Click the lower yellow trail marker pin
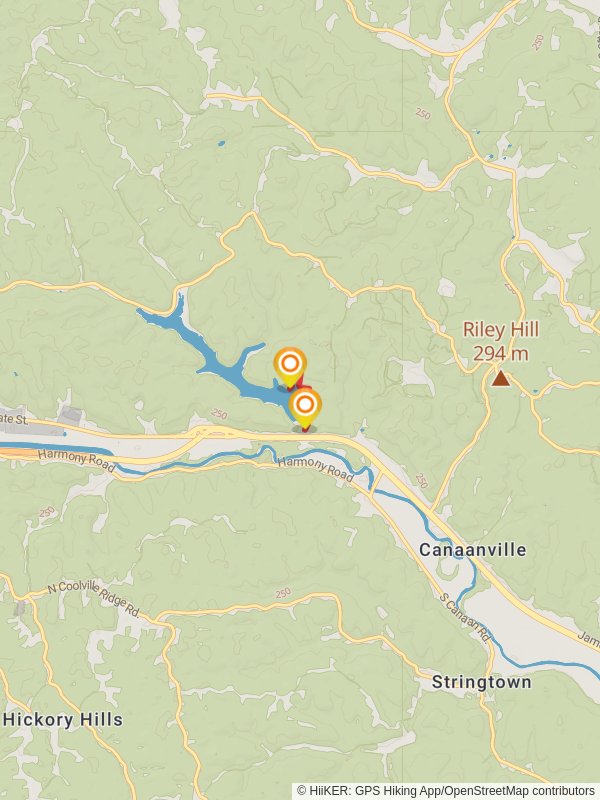 point(305,409)
